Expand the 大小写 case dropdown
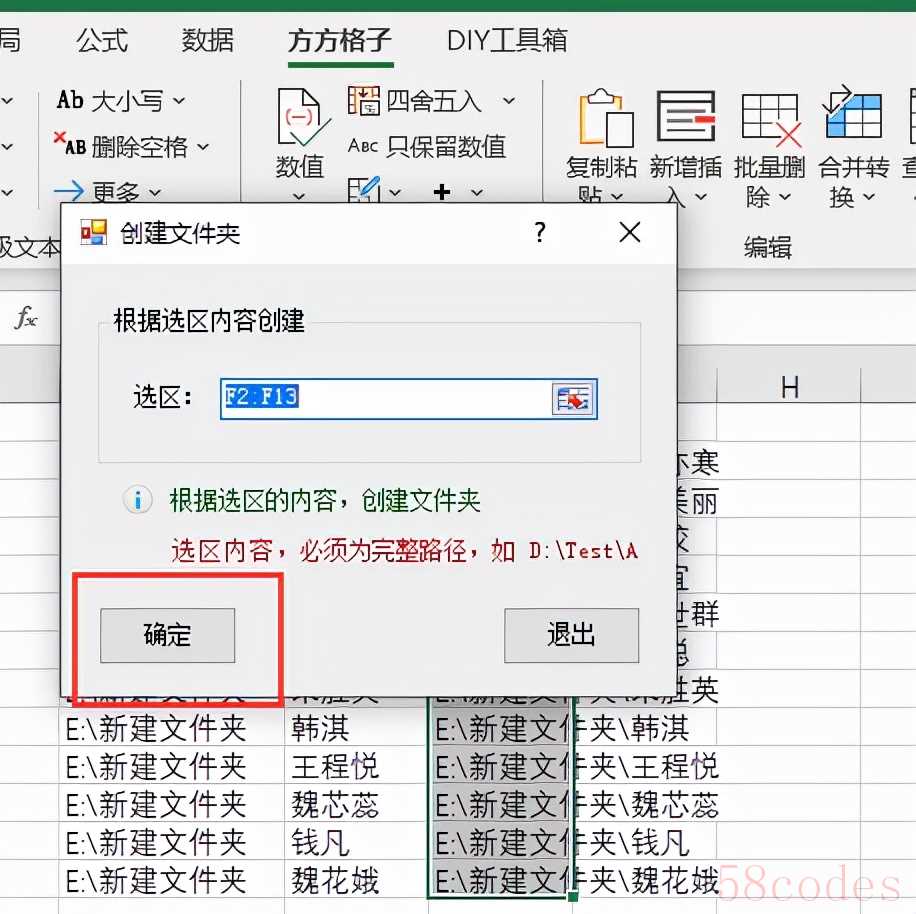Image resolution: width=916 pixels, height=914 pixels. [179, 101]
